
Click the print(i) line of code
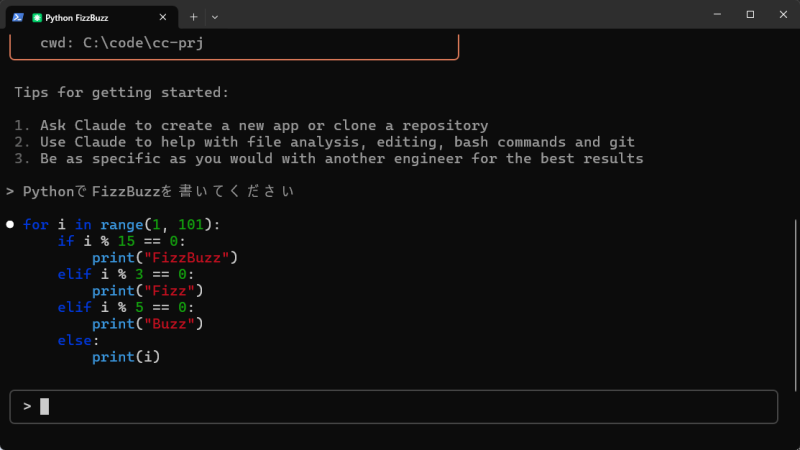126,357
